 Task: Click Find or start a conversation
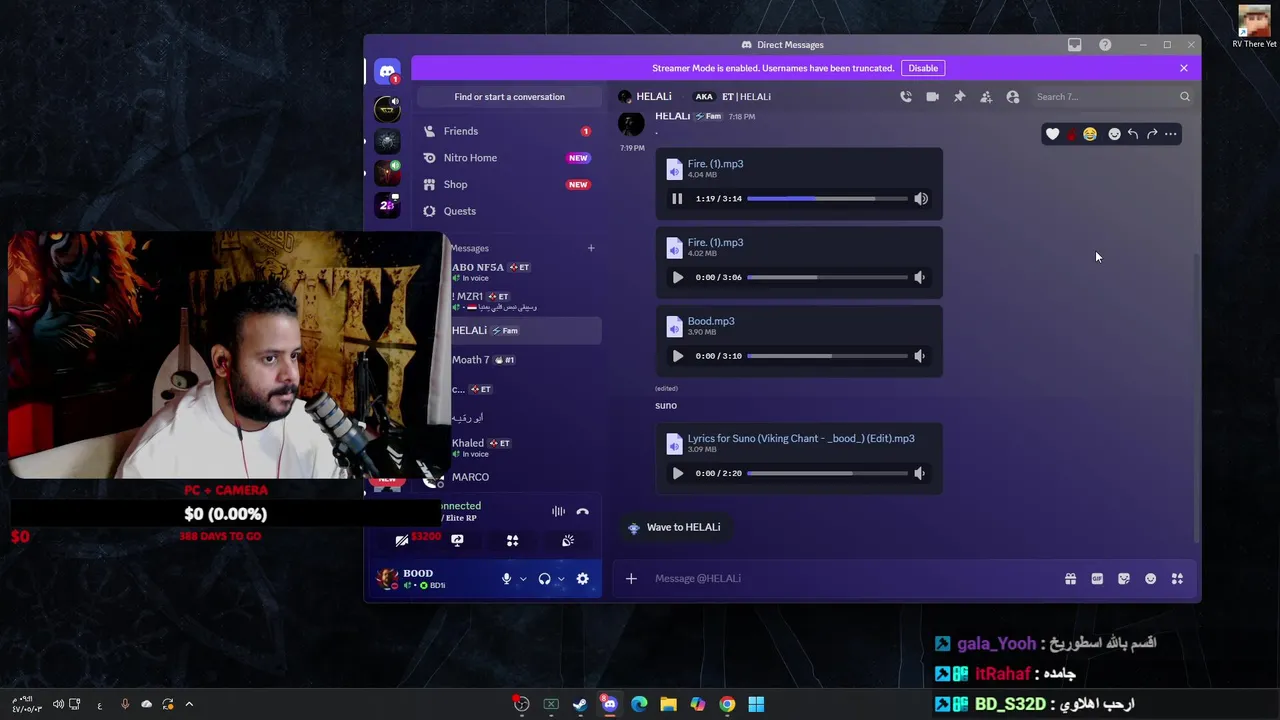509,97
